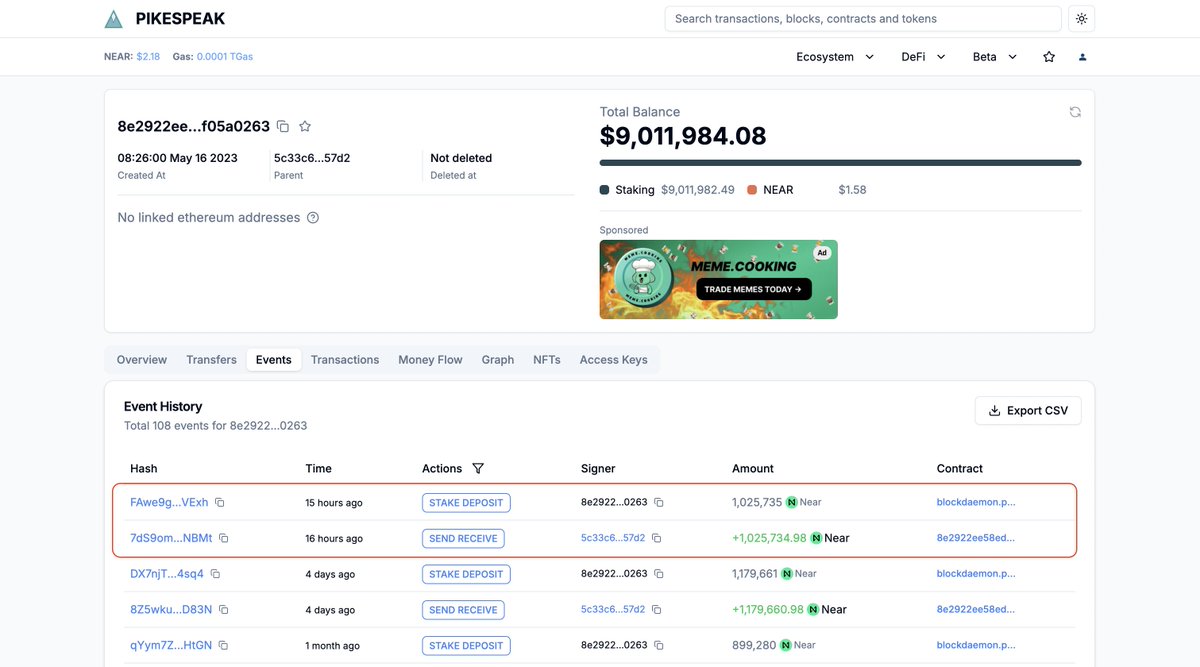Copy the signer 5c33c6...57d2 address
The height and width of the screenshot is (667, 1200).
(x=656, y=537)
